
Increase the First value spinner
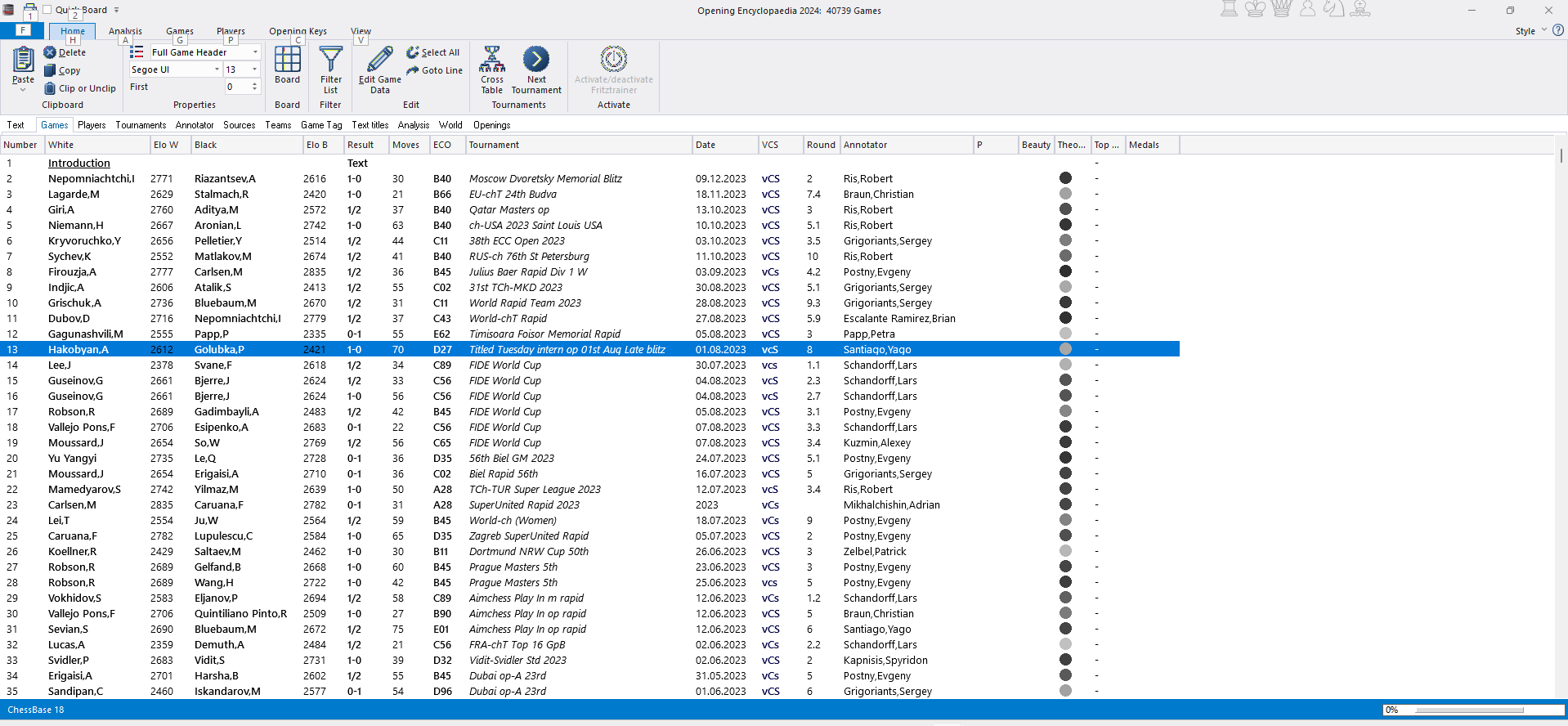click(x=255, y=83)
